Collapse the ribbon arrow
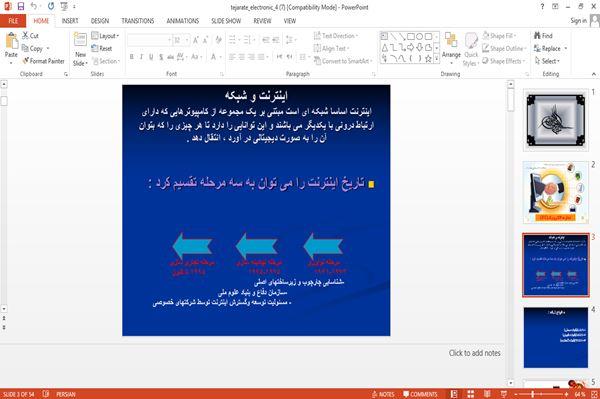This screenshot has width=600, height=399. (x=593, y=74)
